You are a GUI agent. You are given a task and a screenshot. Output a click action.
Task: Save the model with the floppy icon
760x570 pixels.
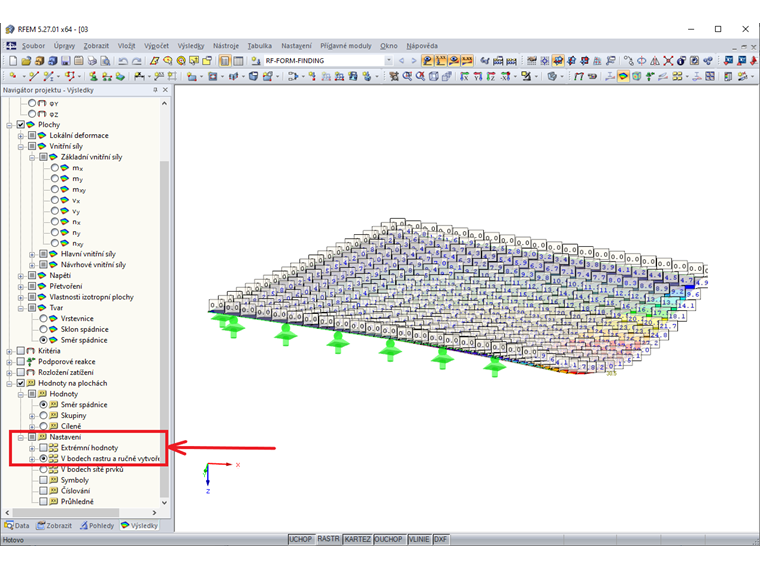coord(65,61)
